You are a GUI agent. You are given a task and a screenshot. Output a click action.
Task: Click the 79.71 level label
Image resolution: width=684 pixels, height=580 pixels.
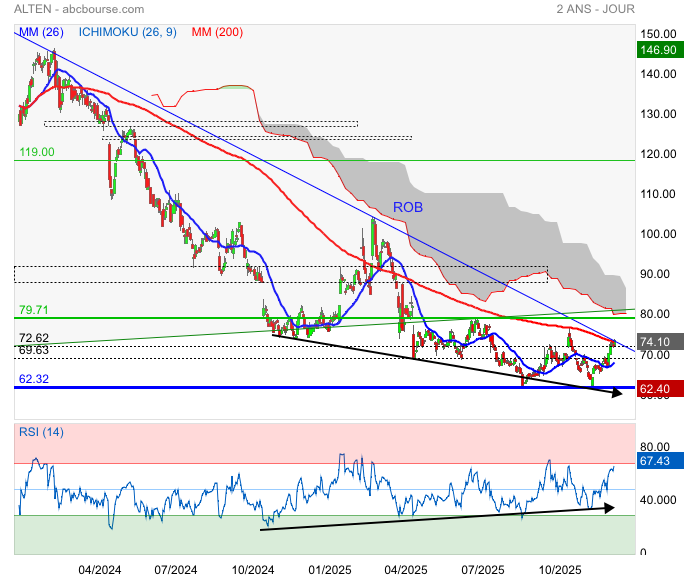[x=34, y=310]
